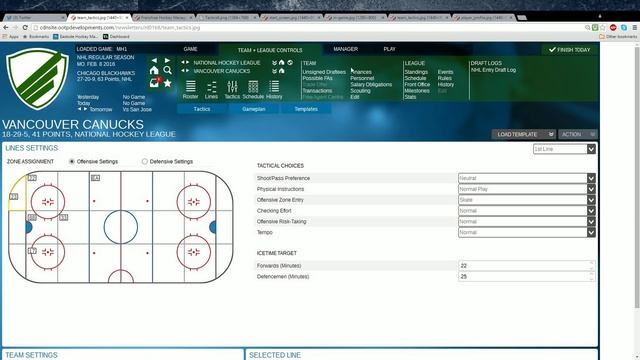Open the league Standings link
640x360 pixels.
(x=416, y=72)
